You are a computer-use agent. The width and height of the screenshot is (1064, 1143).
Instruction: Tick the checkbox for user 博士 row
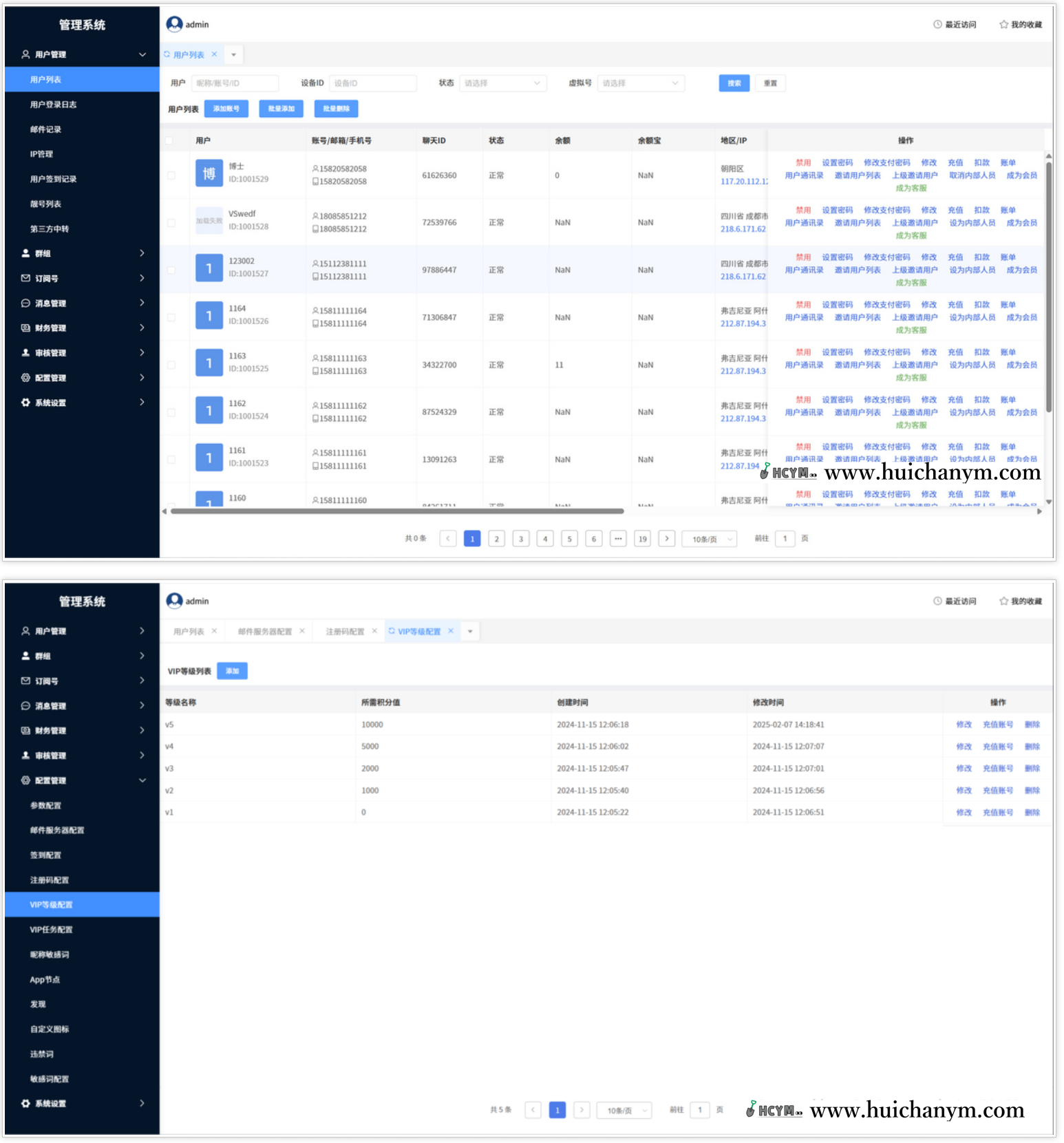pyautogui.click(x=171, y=175)
